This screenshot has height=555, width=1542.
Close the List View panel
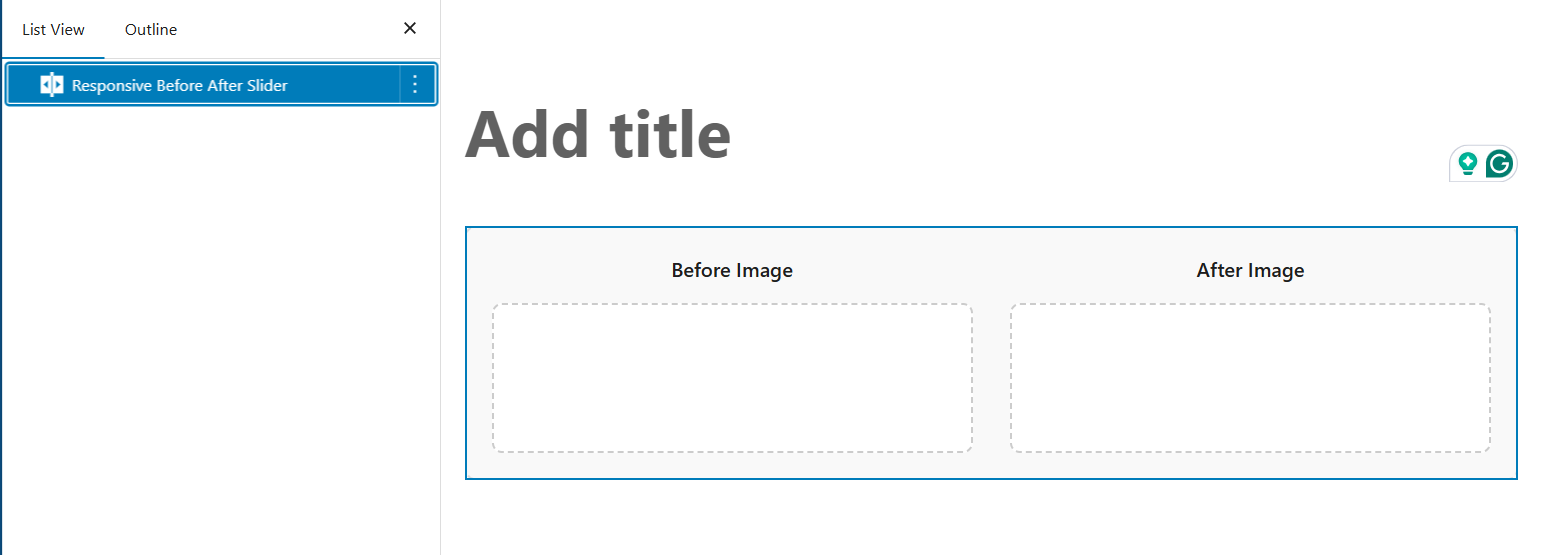pos(409,29)
